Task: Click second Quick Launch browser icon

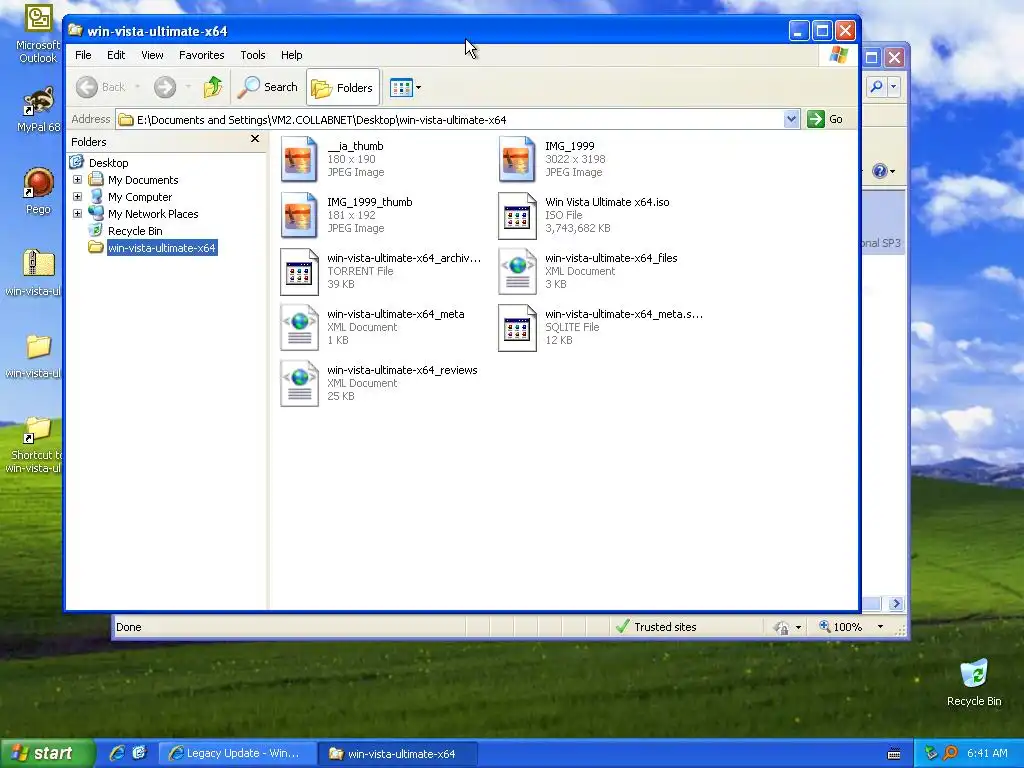Action: pos(139,753)
